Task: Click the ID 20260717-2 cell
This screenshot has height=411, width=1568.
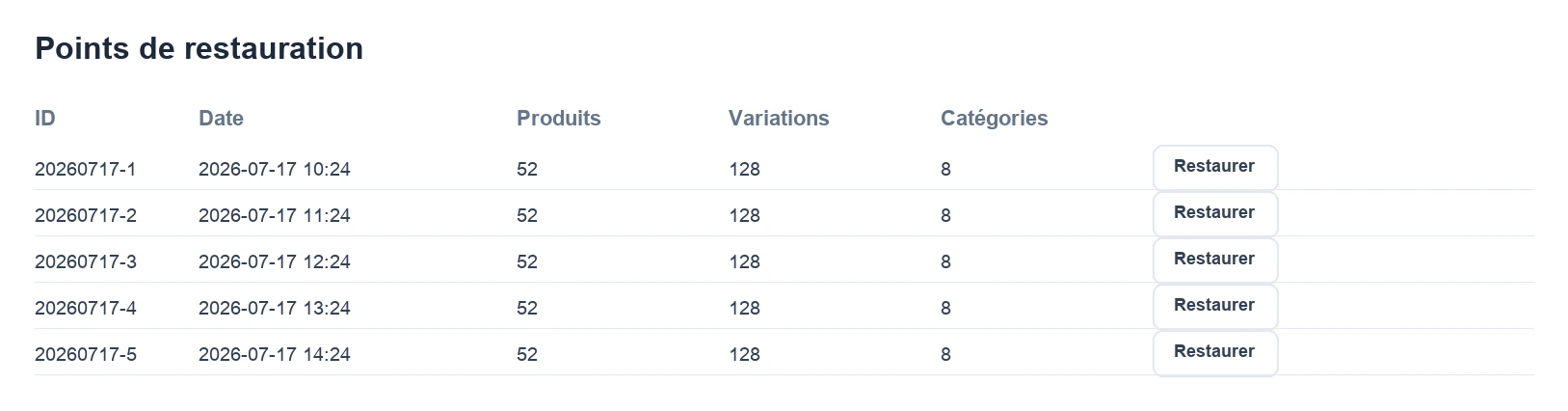Action: tap(86, 216)
